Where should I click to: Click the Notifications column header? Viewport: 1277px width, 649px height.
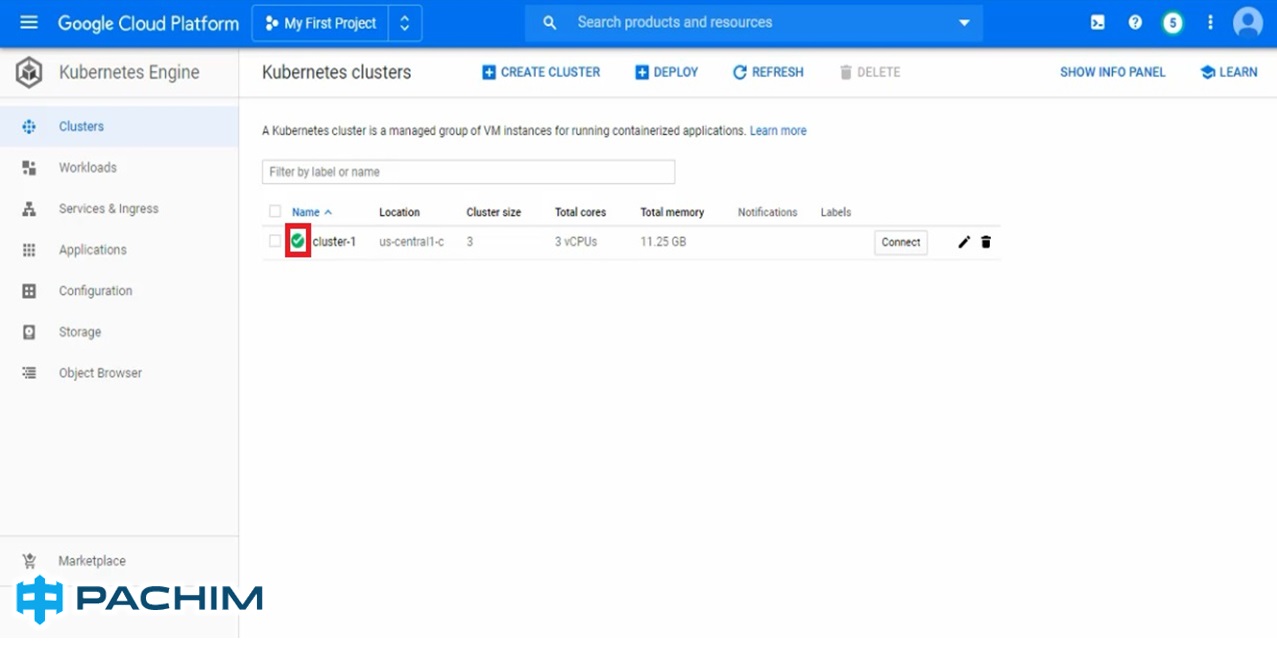[x=767, y=212]
